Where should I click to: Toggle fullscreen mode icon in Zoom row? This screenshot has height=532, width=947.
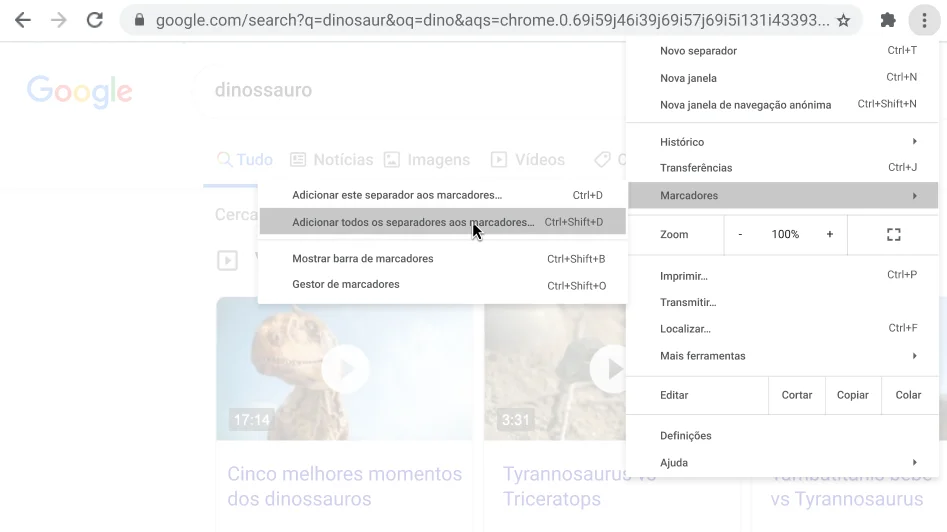click(893, 234)
